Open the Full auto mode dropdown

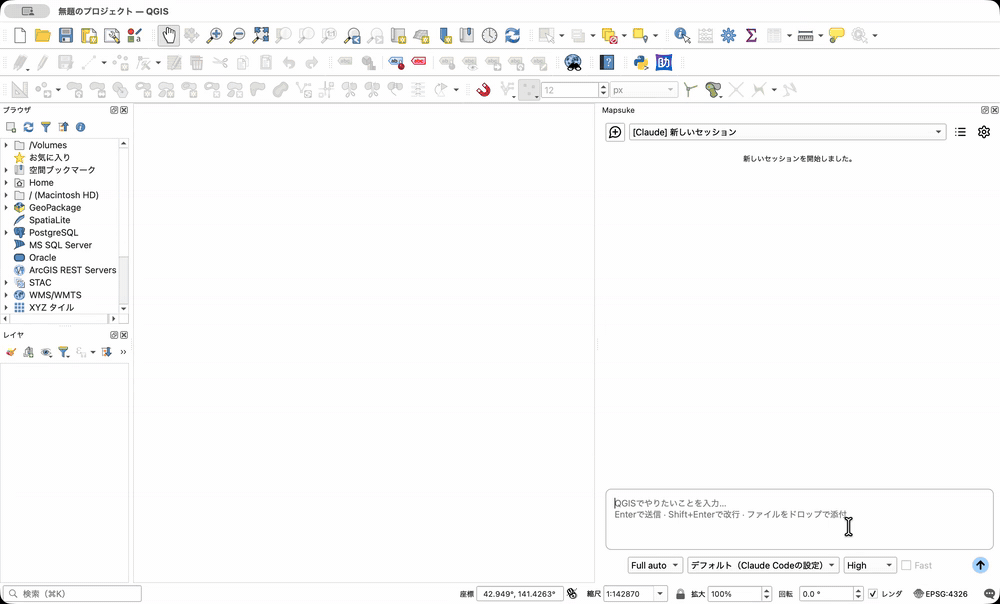(655, 566)
